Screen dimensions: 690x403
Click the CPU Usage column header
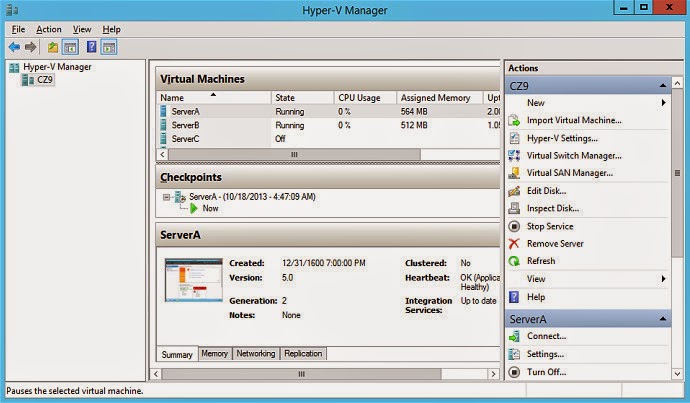click(365, 98)
